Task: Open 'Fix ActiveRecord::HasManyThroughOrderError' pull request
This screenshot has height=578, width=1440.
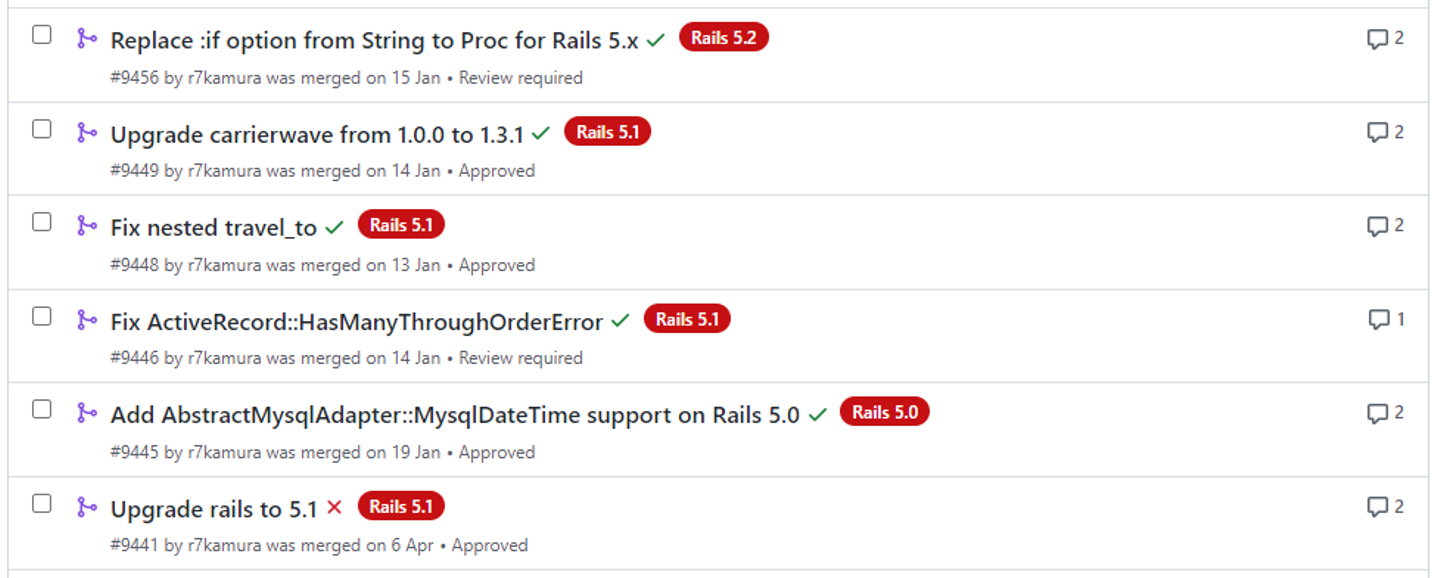Action: [356, 322]
